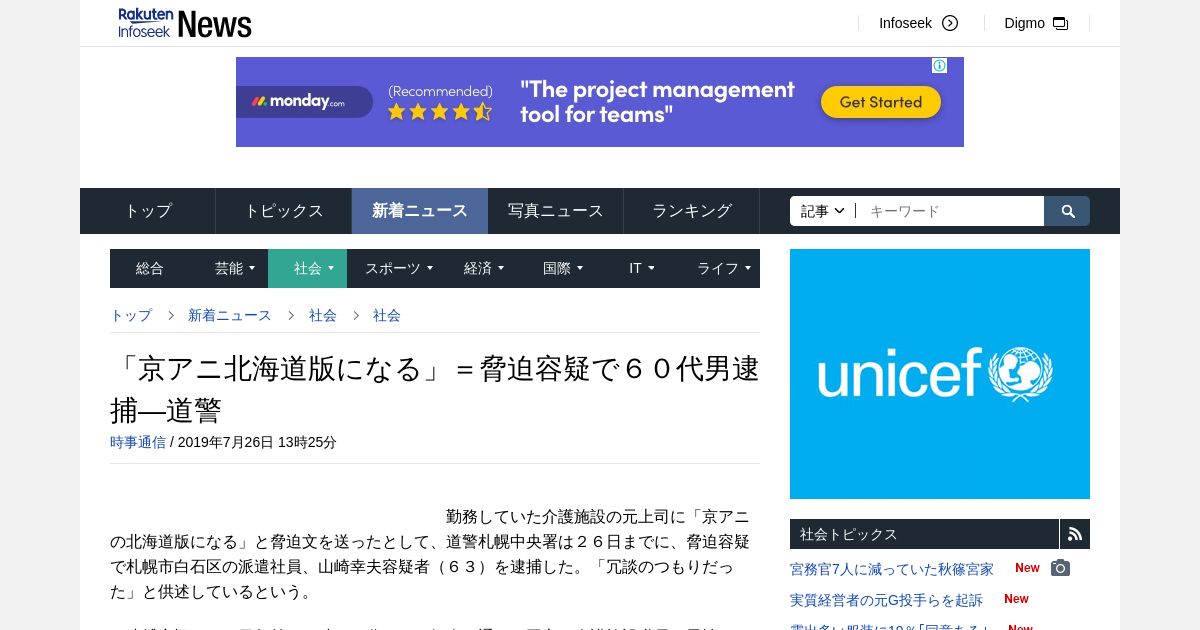Click the magnifier search button

click(1067, 211)
